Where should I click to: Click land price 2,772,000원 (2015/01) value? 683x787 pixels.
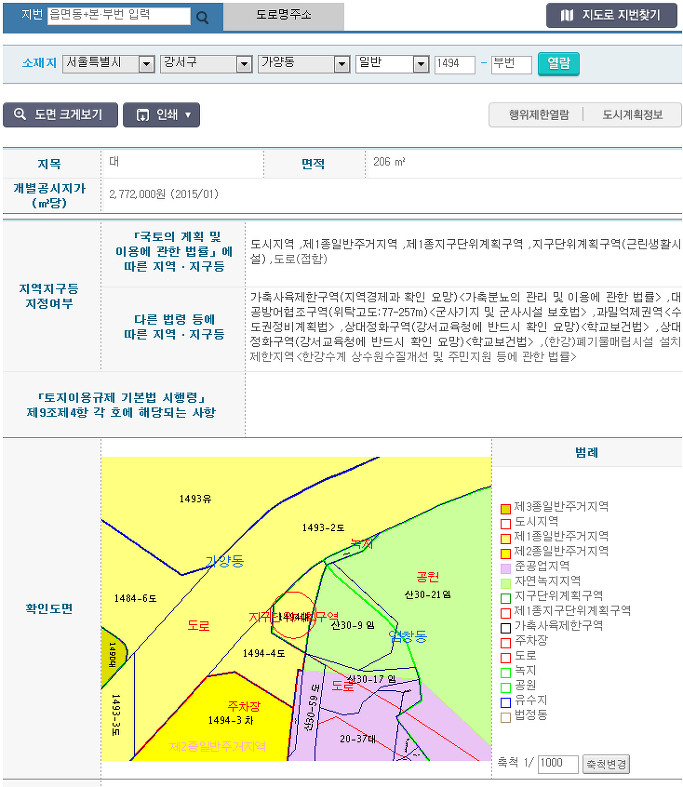click(164, 194)
